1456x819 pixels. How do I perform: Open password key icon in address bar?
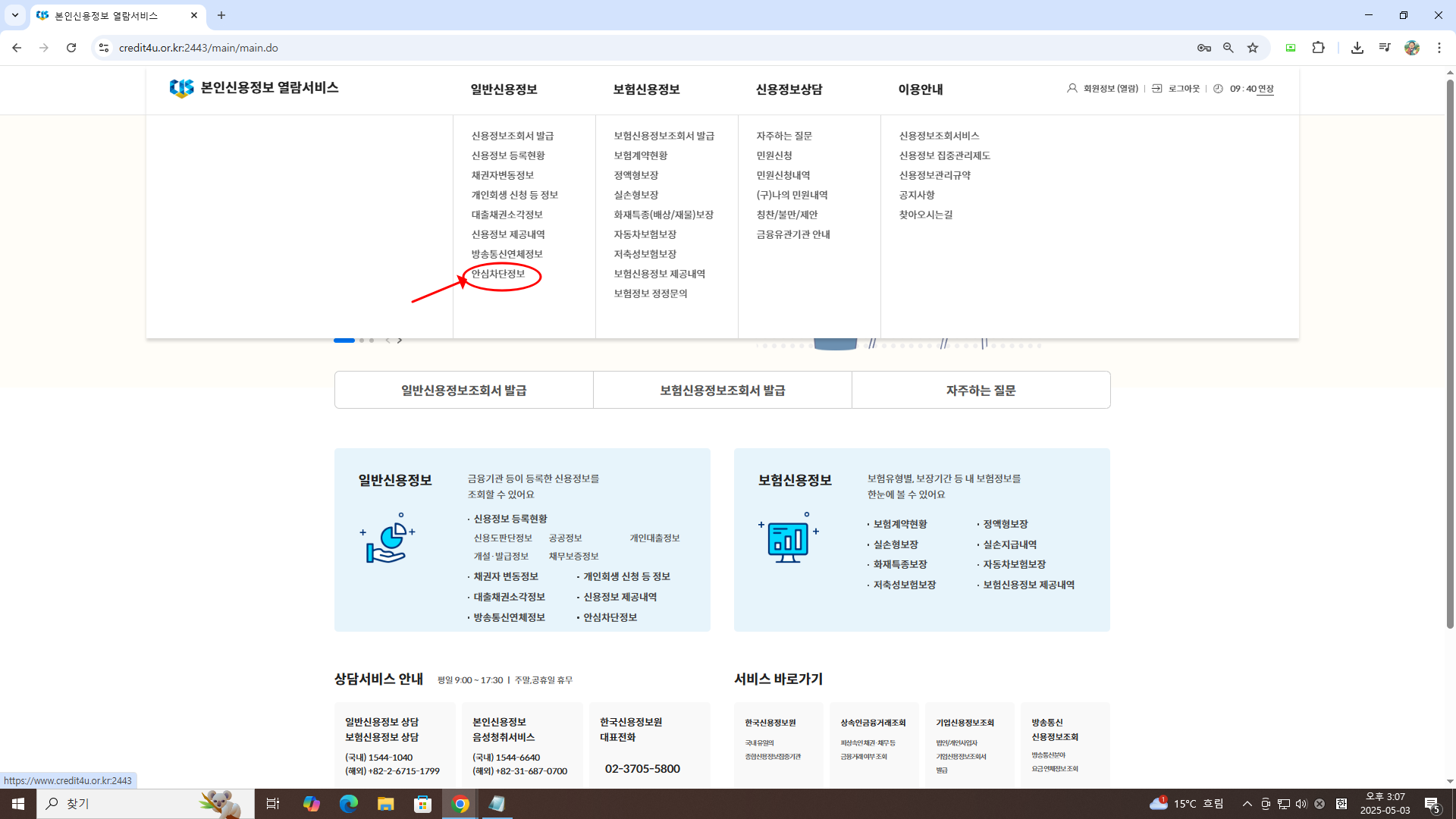pos(1203,48)
